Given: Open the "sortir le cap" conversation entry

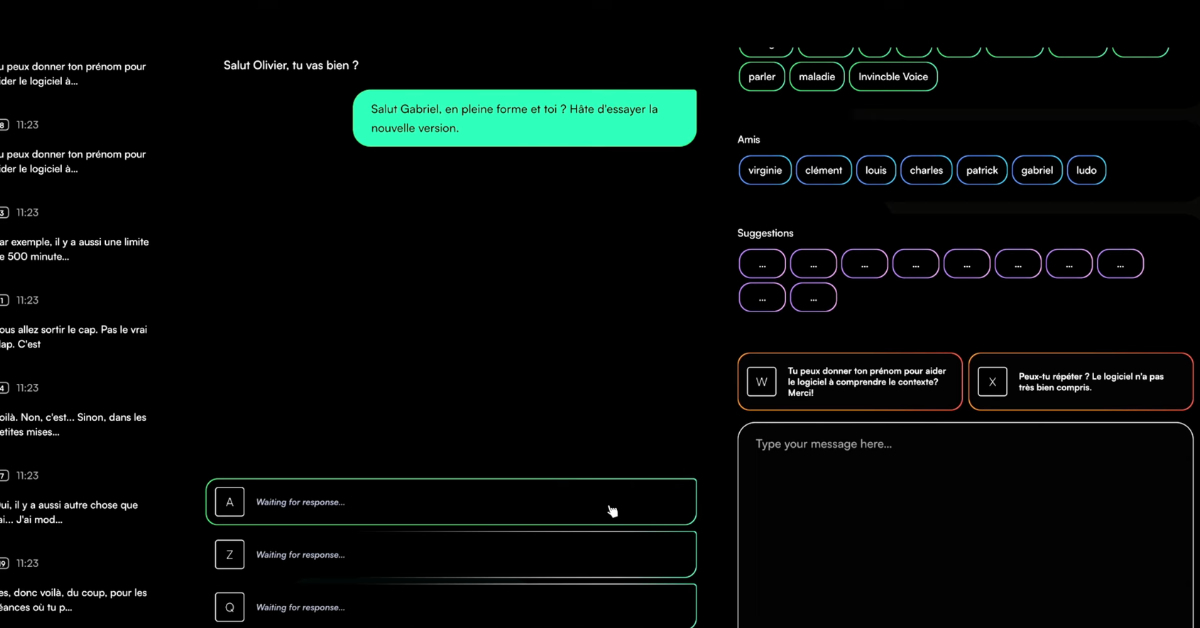Looking at the screenshot, I should pyautogui.click(x=74, y=337).
